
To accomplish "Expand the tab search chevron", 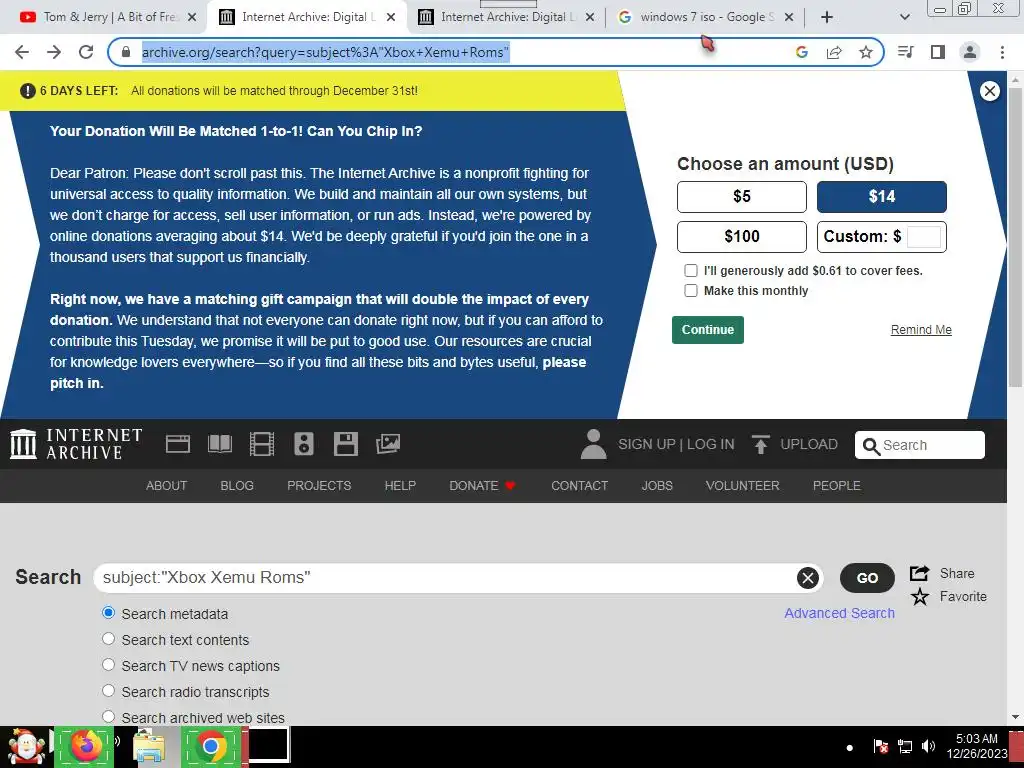I will [904, 17].
